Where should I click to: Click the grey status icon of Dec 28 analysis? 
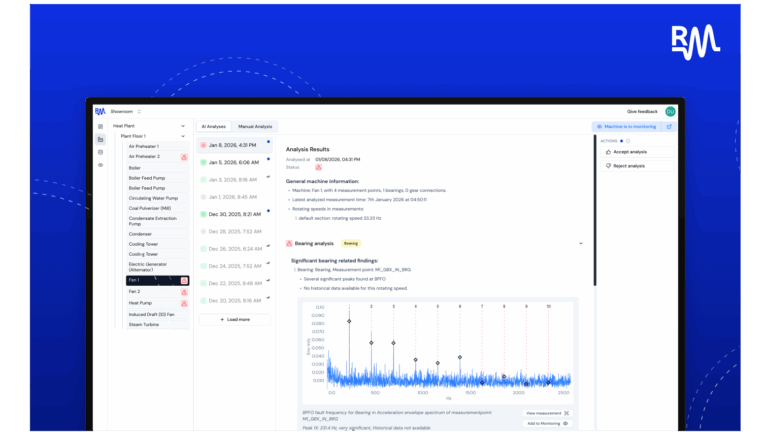(203, 232)
